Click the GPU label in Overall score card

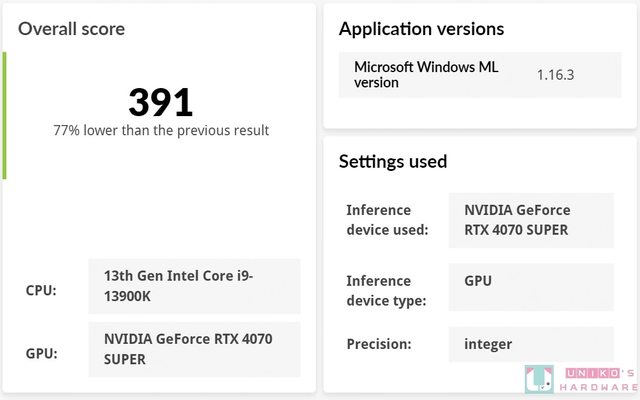tap(41, 354)
